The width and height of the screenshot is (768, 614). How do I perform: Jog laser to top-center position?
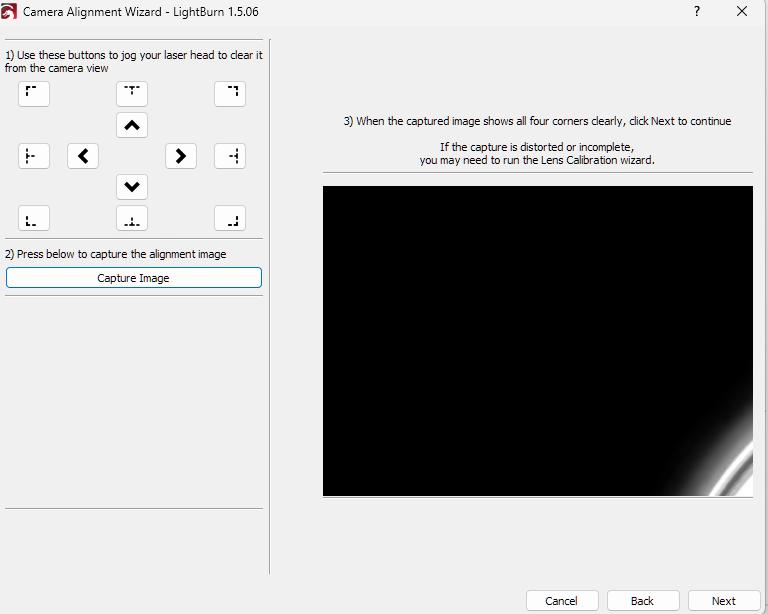pos(132,94)
